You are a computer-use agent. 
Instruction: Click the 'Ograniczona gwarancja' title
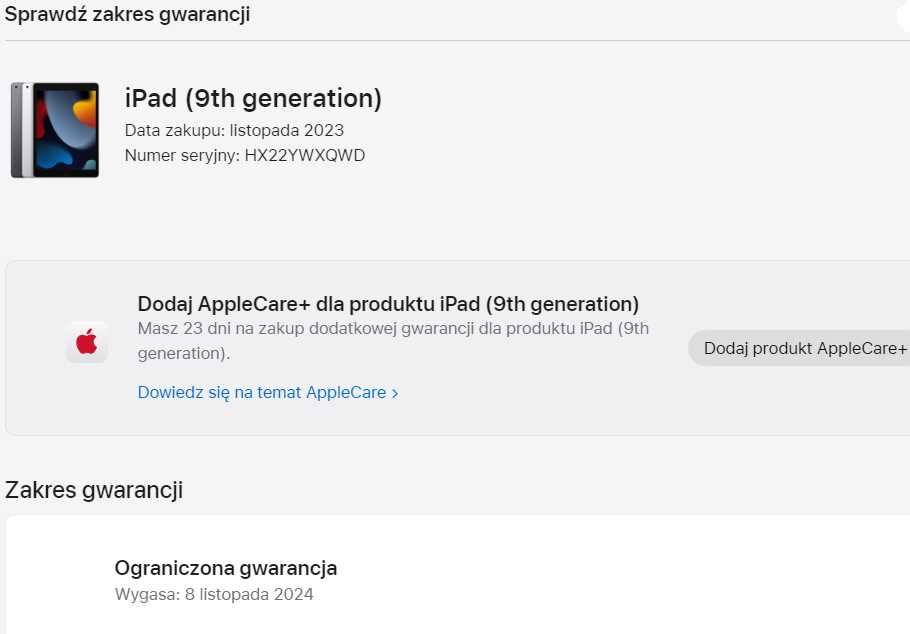pos(226,568)
